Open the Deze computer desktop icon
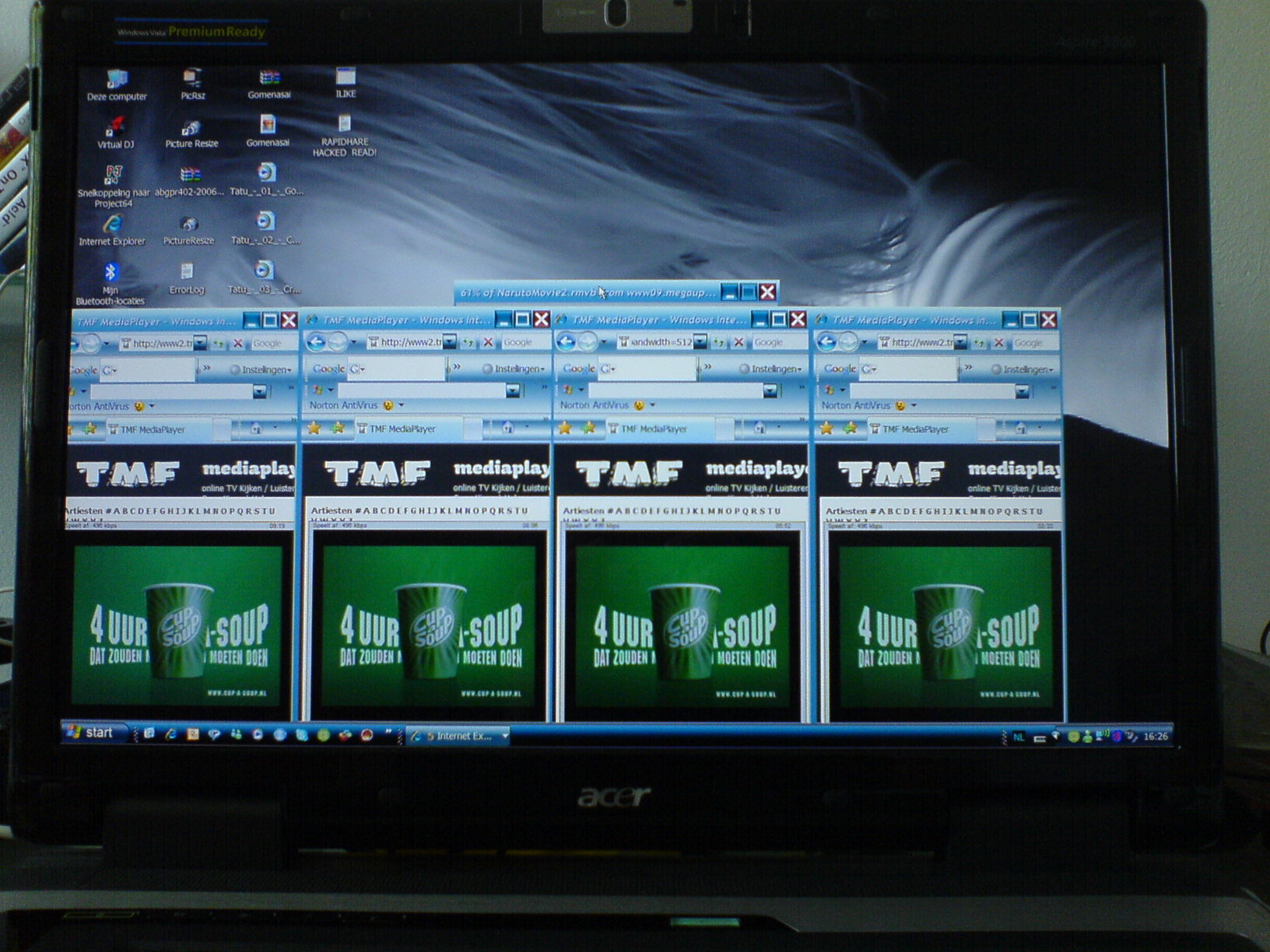The width and height of the screenshot is (1270, 952). [117, 86]
